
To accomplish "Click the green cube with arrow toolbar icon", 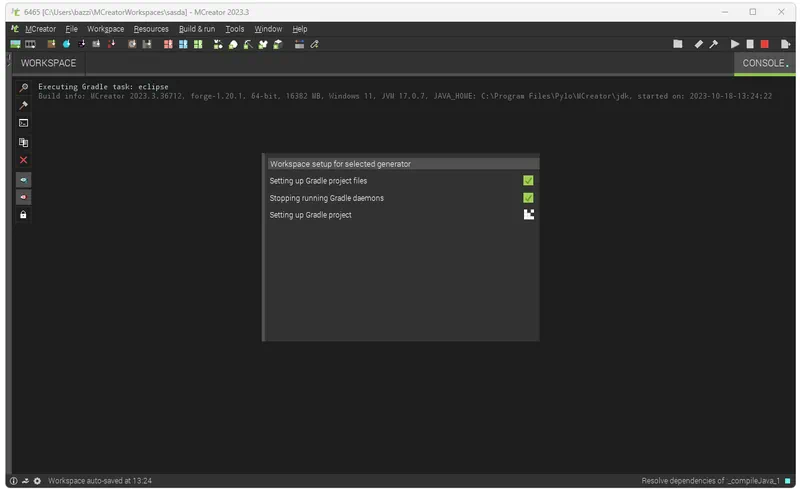I will 278,44.
